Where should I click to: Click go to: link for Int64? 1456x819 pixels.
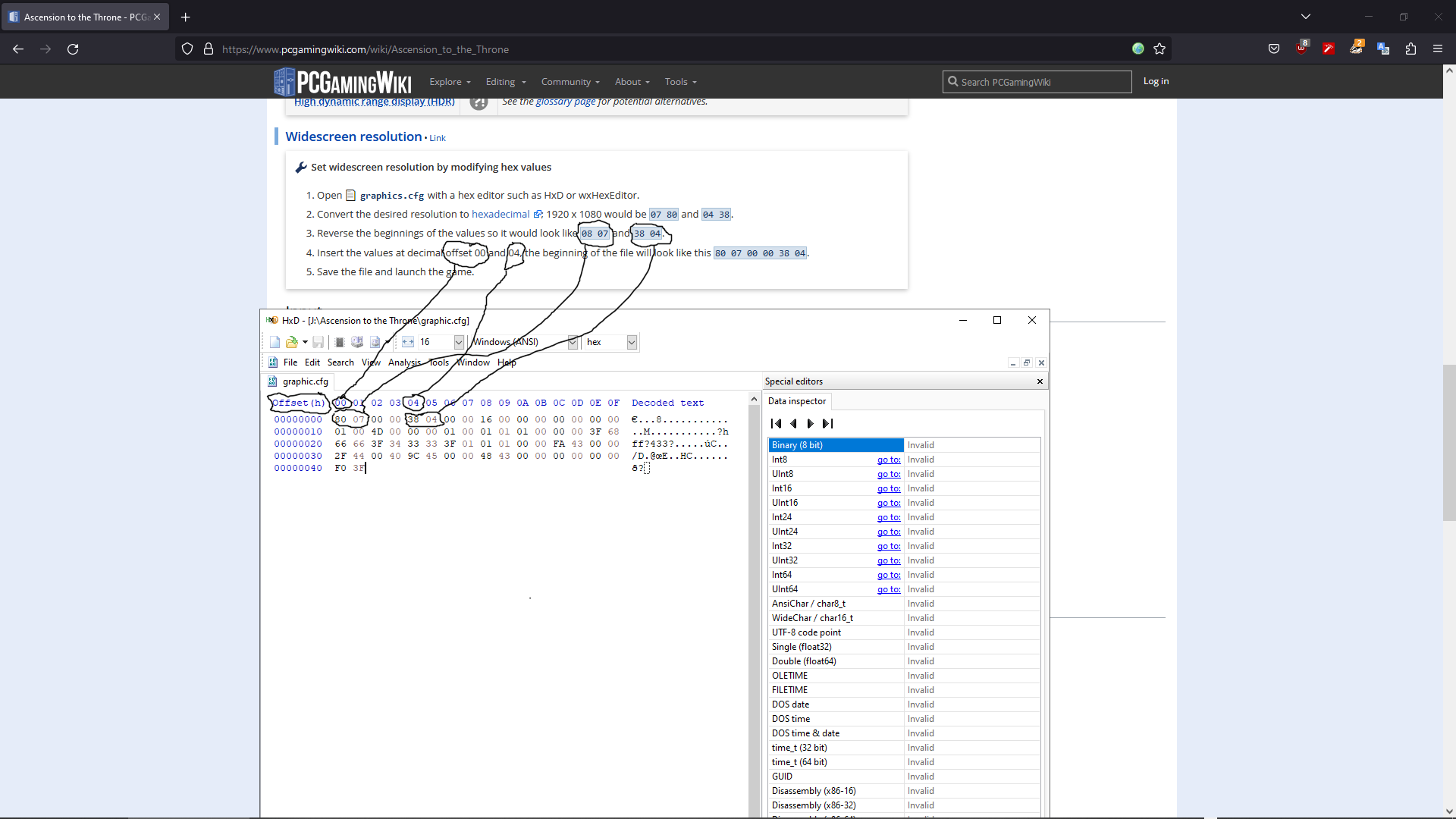[x=889, y=575]
